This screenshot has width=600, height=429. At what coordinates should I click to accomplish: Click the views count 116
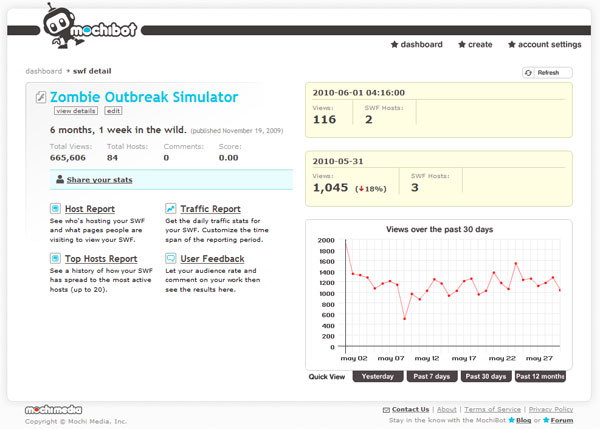[324, 119]
